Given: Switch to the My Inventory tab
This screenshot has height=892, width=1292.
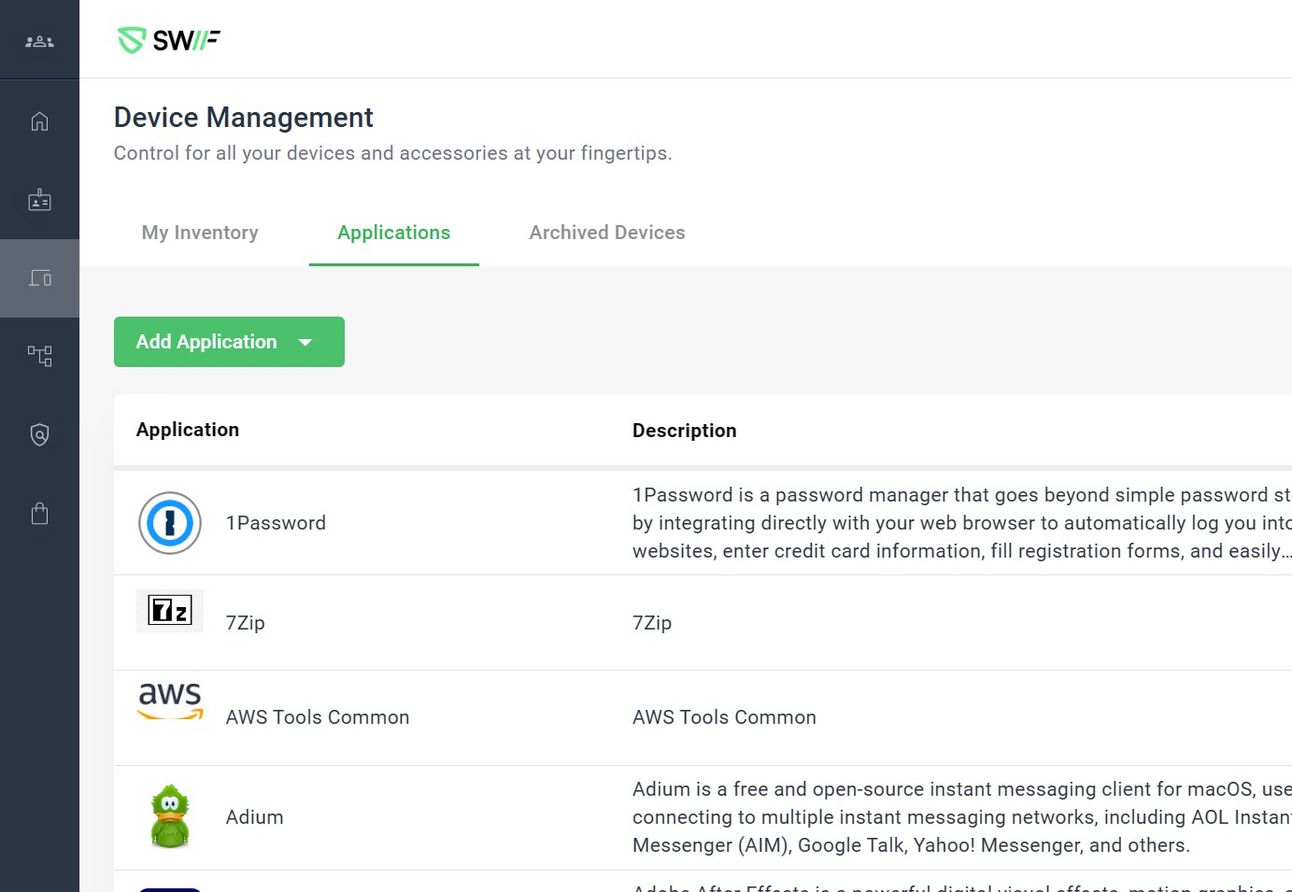Looking at the screenshot, I should pyautogui.click(x=200, y=233).
